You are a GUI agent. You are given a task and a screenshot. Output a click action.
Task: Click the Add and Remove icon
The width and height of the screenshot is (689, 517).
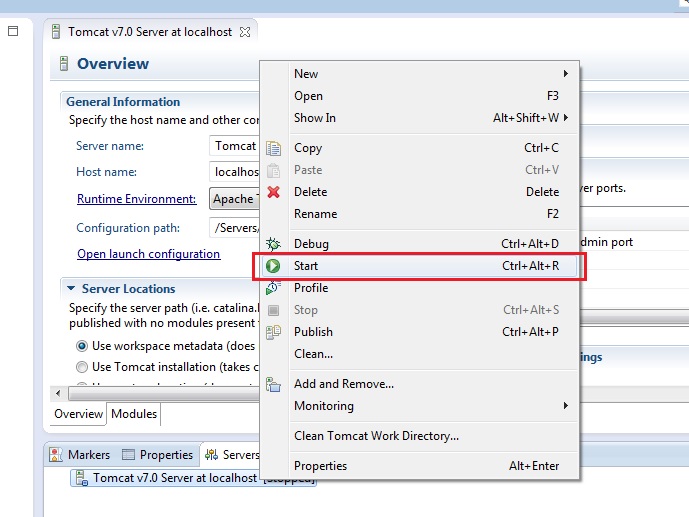coord(273,384)
